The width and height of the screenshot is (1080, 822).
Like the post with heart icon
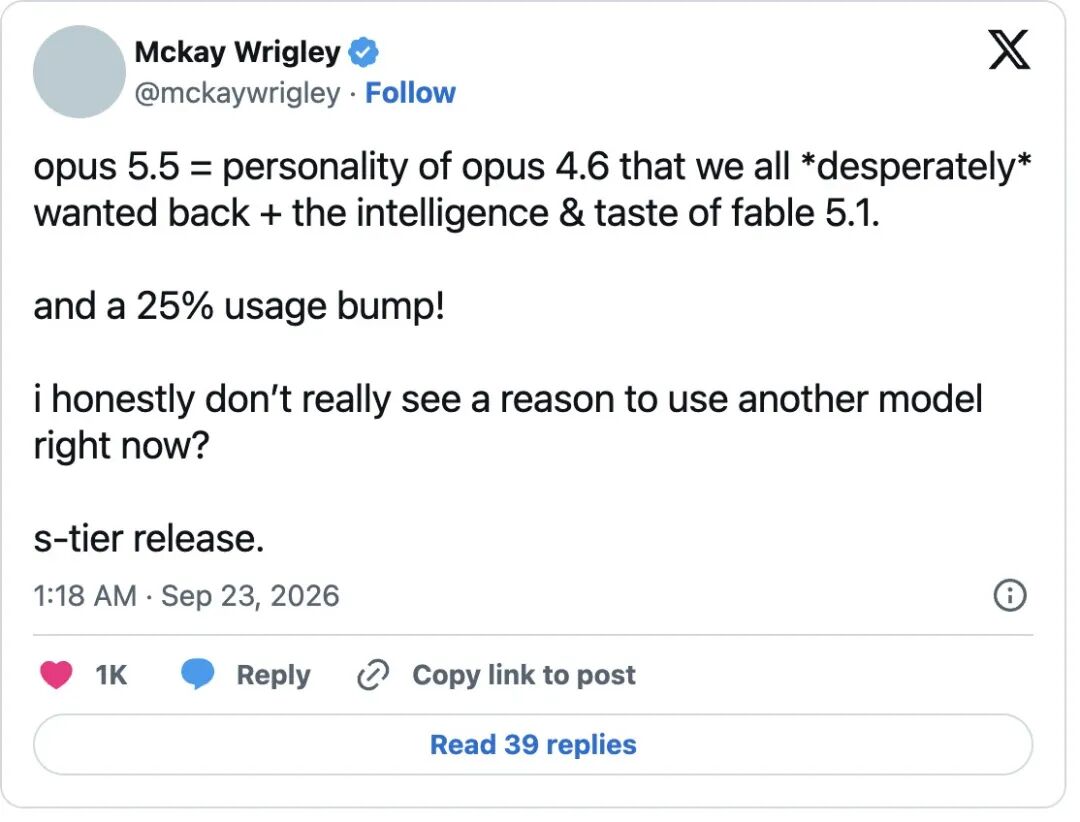click(x=56, y=675)
